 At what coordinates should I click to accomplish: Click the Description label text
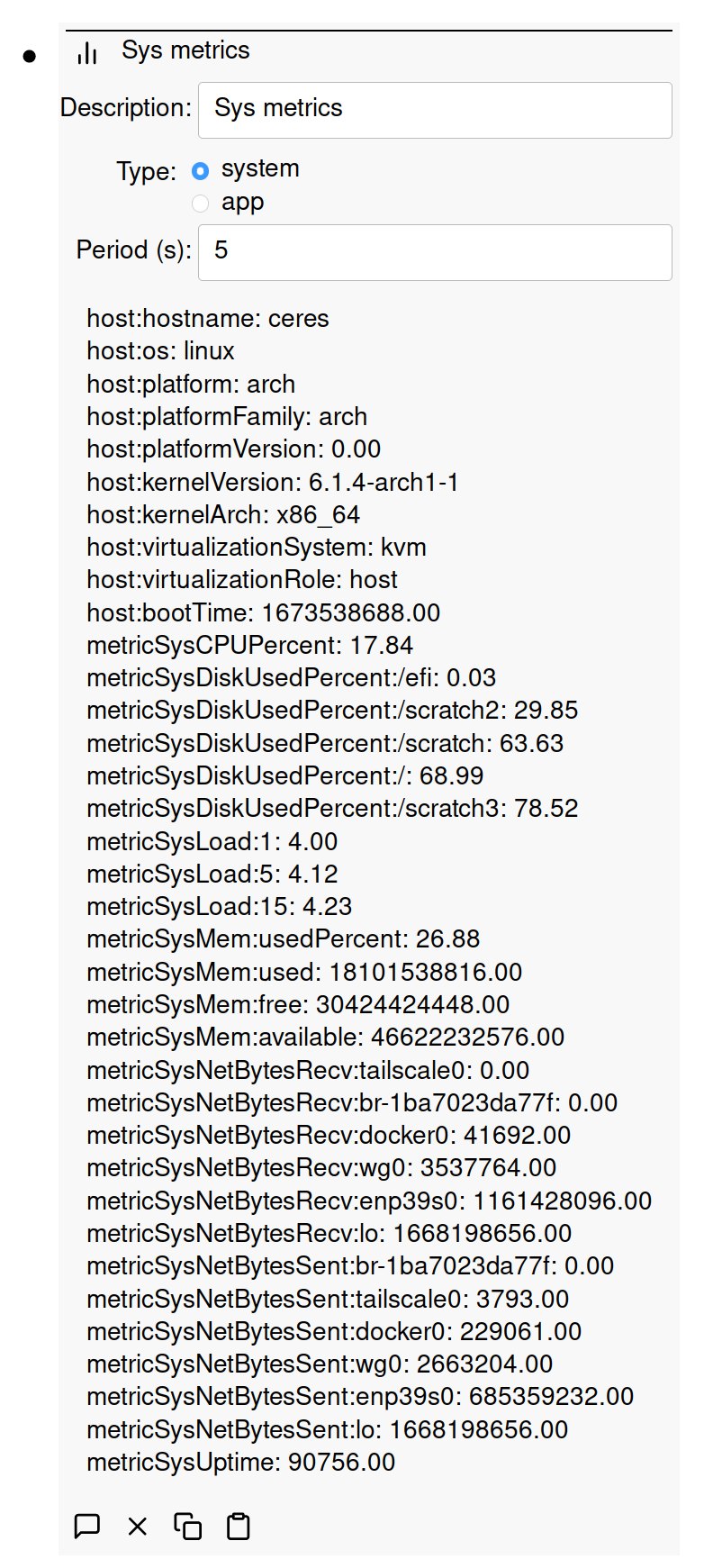coord(125,108)
